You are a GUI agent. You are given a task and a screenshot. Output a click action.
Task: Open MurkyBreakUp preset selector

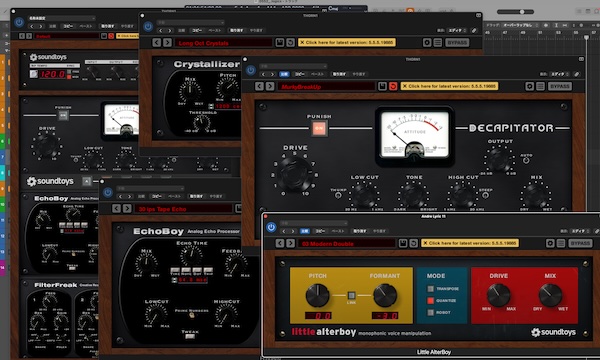tap(326, 86)
